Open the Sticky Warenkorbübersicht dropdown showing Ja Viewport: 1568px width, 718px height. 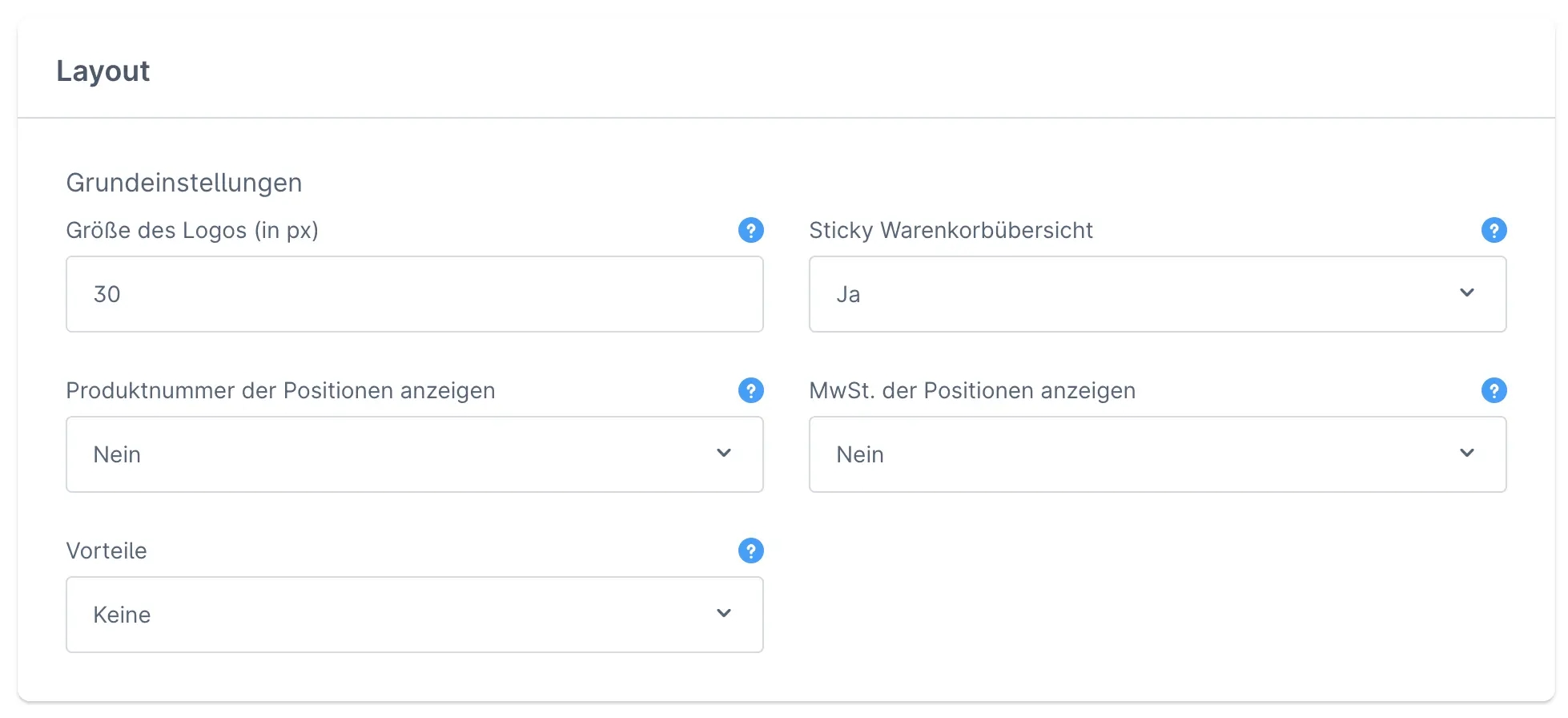click(1121, 294)
